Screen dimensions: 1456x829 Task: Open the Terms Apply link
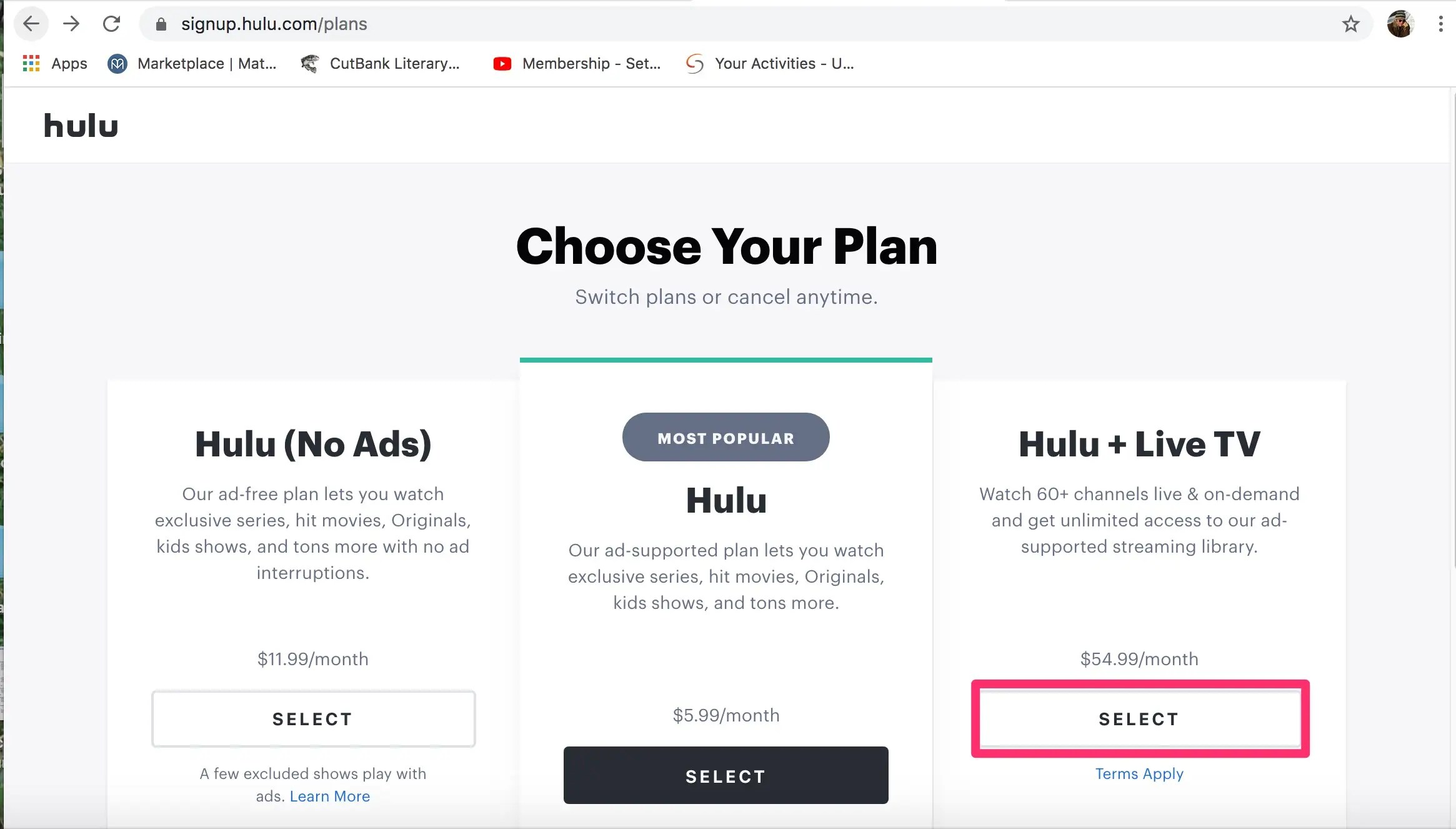point(1139,773)
